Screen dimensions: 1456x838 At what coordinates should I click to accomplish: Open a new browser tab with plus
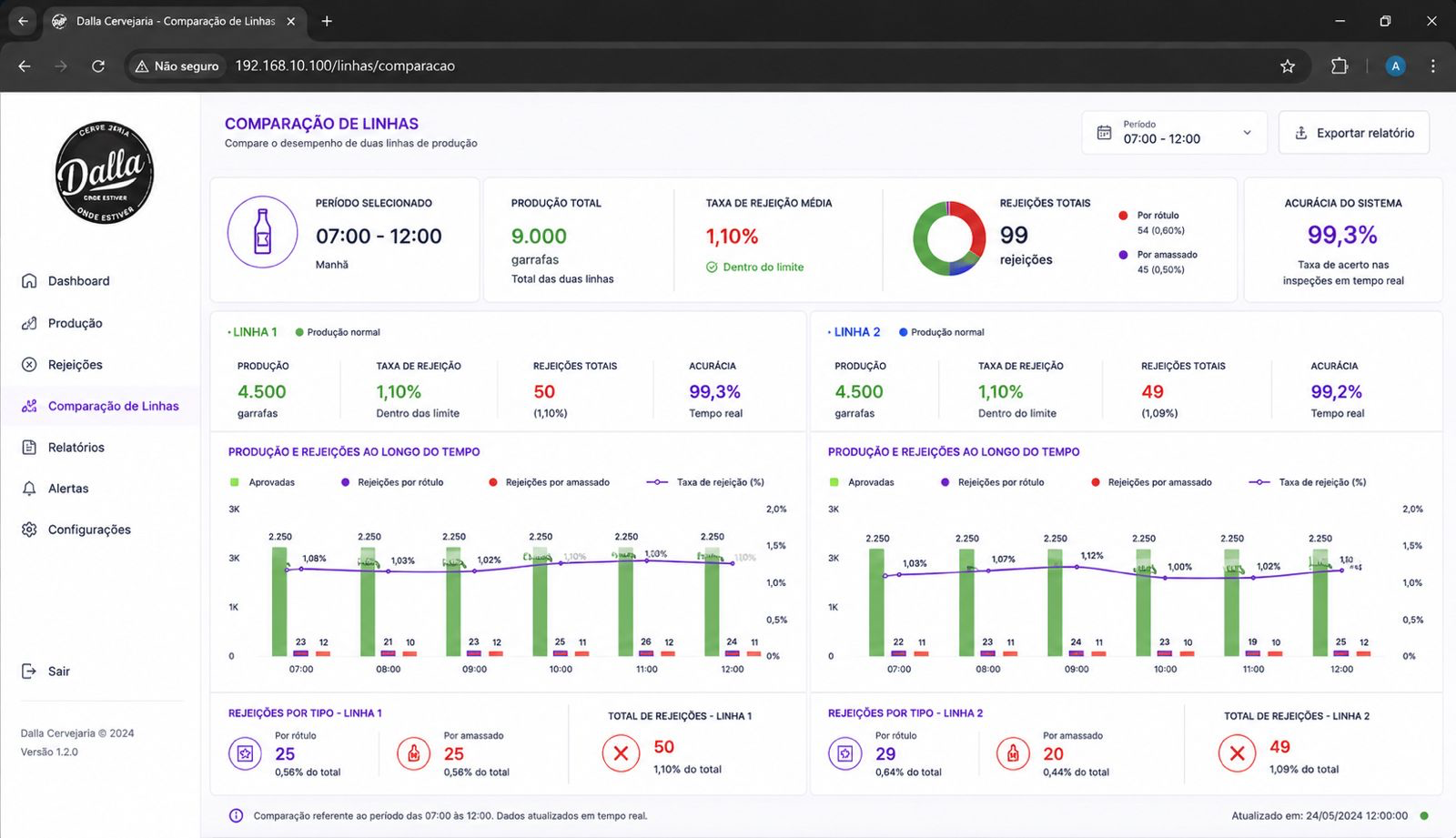[327, 21]
